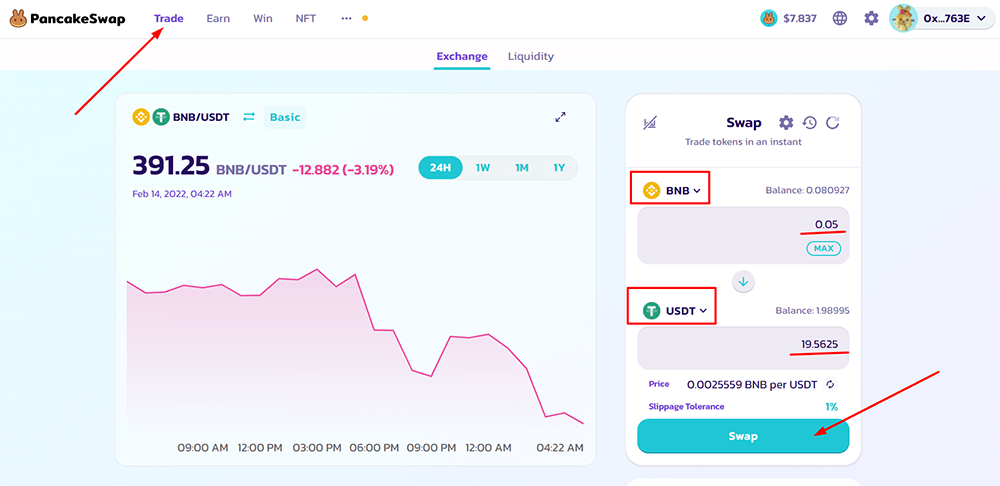Click the USDT amount input field

pos(743,348)
